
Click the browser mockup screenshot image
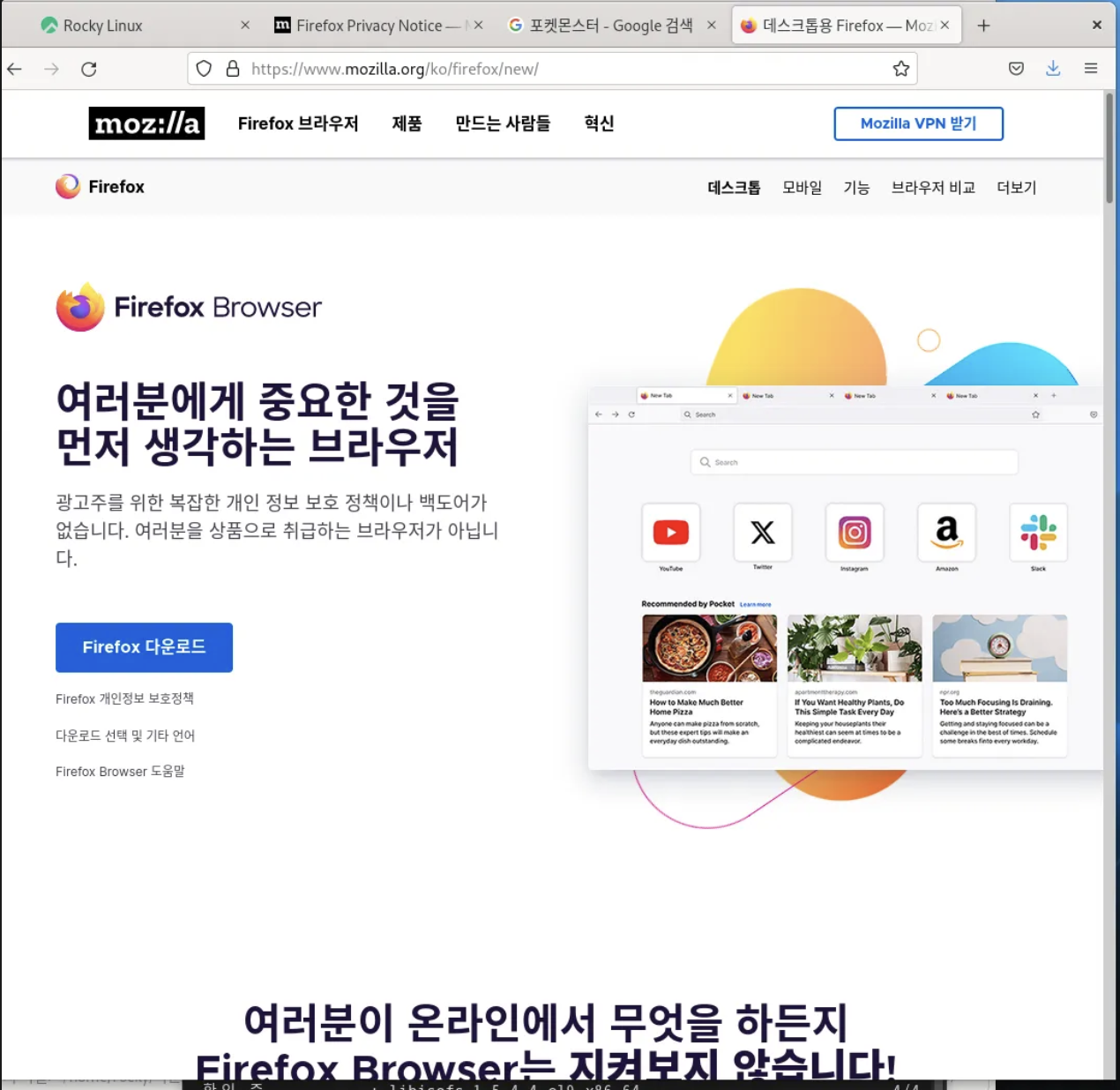click(x=845, y=577)
